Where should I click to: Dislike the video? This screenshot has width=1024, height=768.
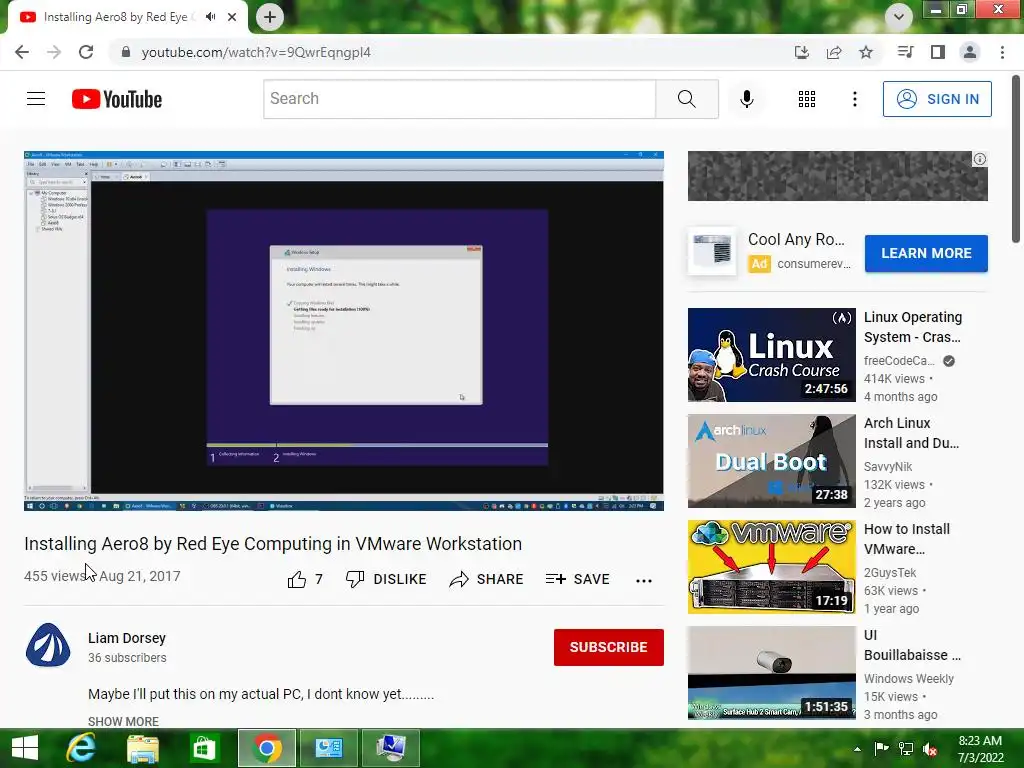(x=386, y=579)
